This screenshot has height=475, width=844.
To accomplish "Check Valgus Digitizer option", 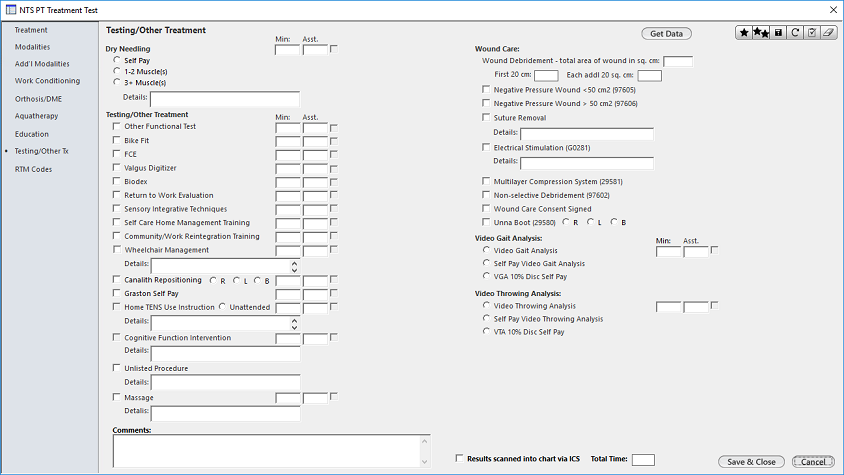I will click(116, 167).
